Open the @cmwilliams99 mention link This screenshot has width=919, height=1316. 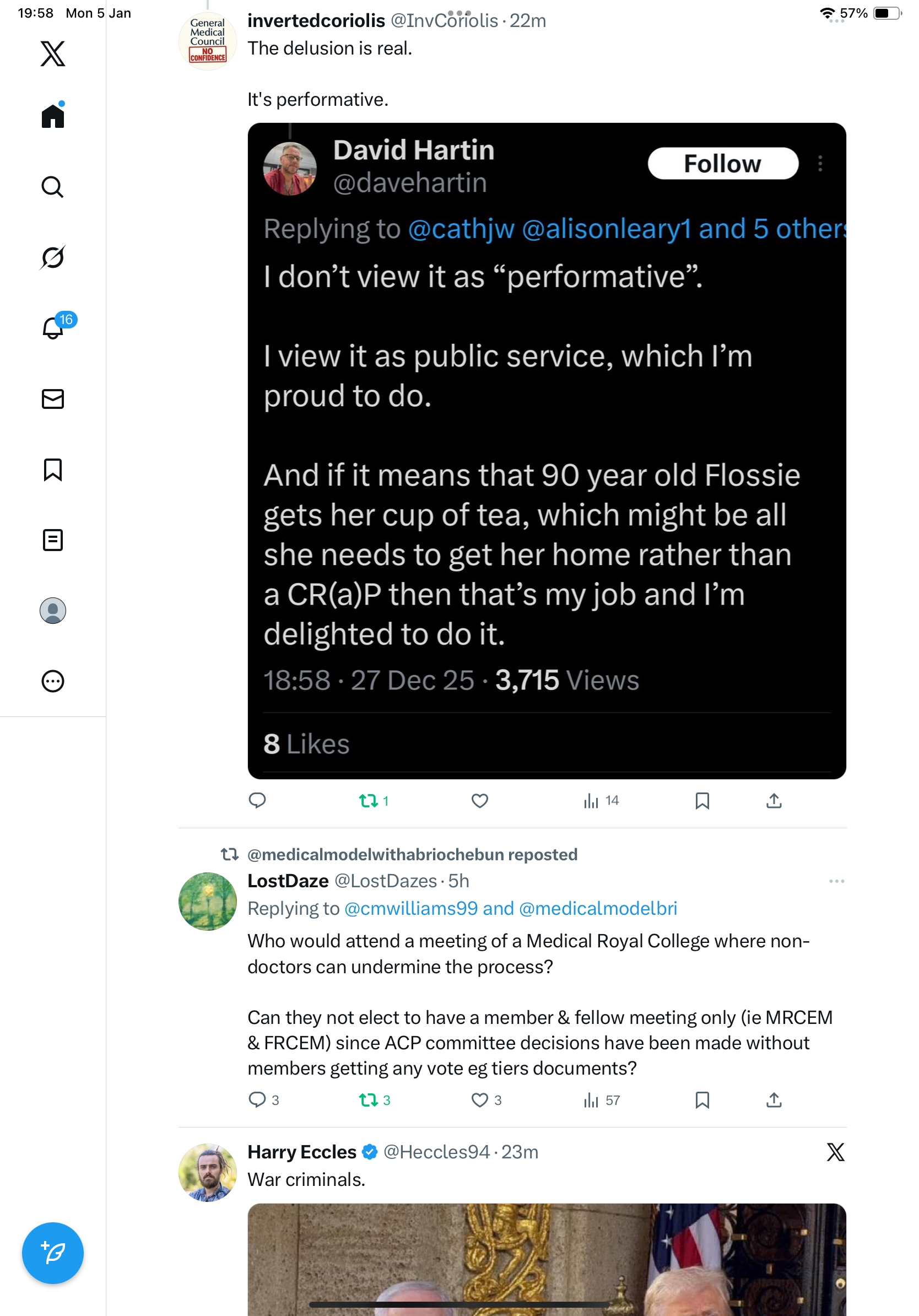411,909
